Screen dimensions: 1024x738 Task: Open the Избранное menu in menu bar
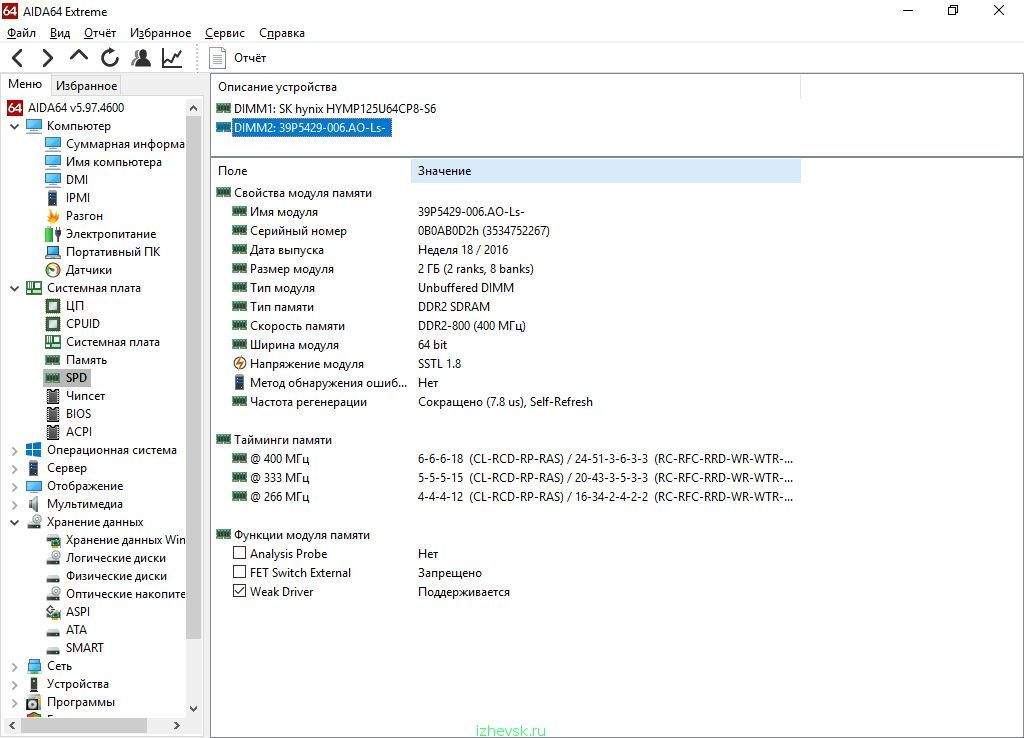point(160,33)
